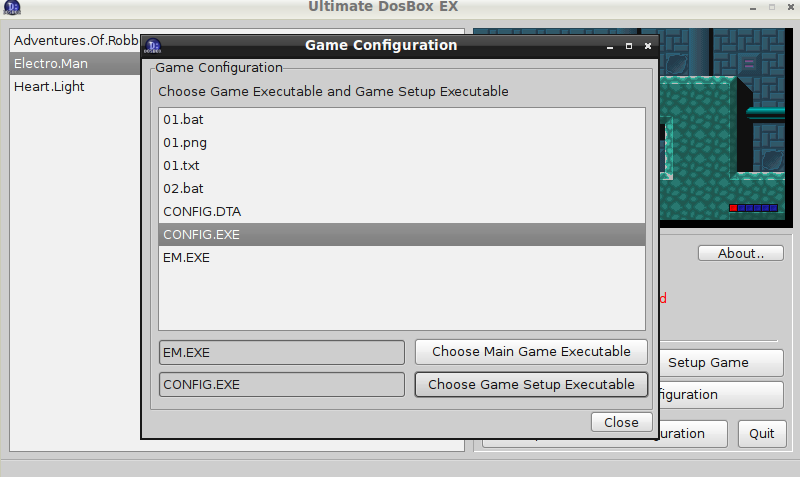Viewport: 800px width, 477px height.
Task: Click the Quit button
Action: [x=762, y=433]
